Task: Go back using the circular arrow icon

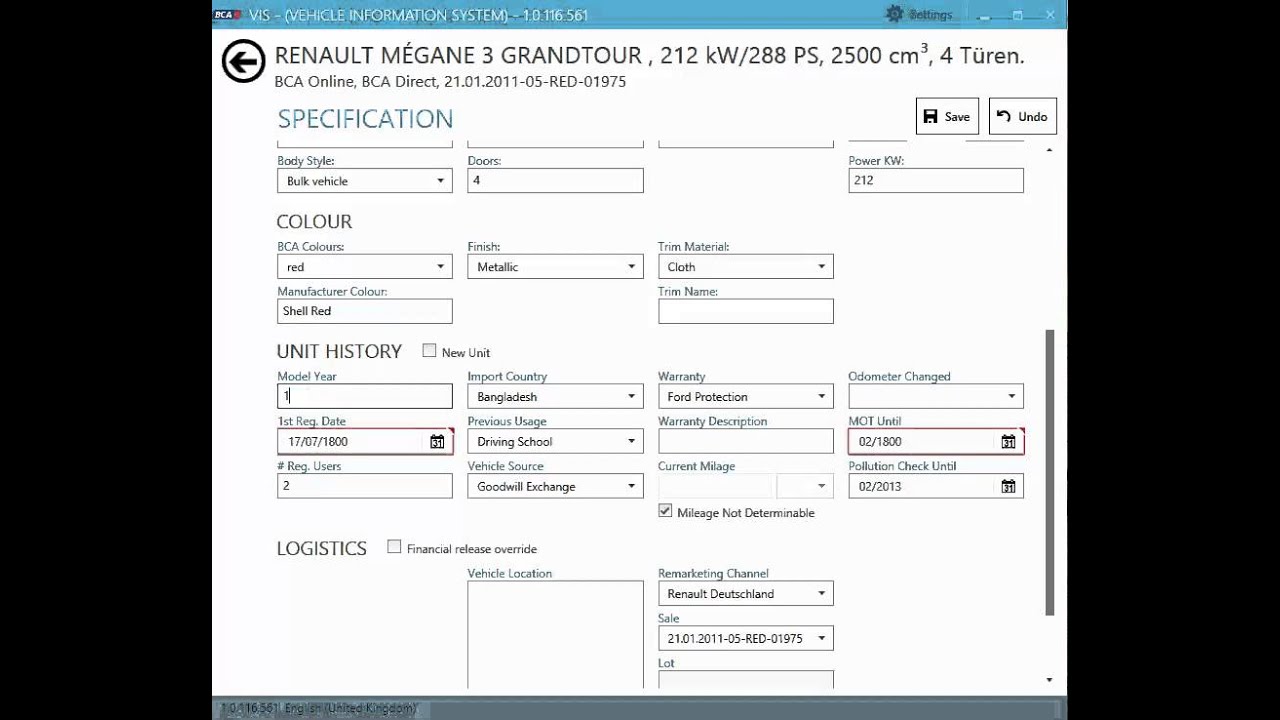Action: (243, 61)
